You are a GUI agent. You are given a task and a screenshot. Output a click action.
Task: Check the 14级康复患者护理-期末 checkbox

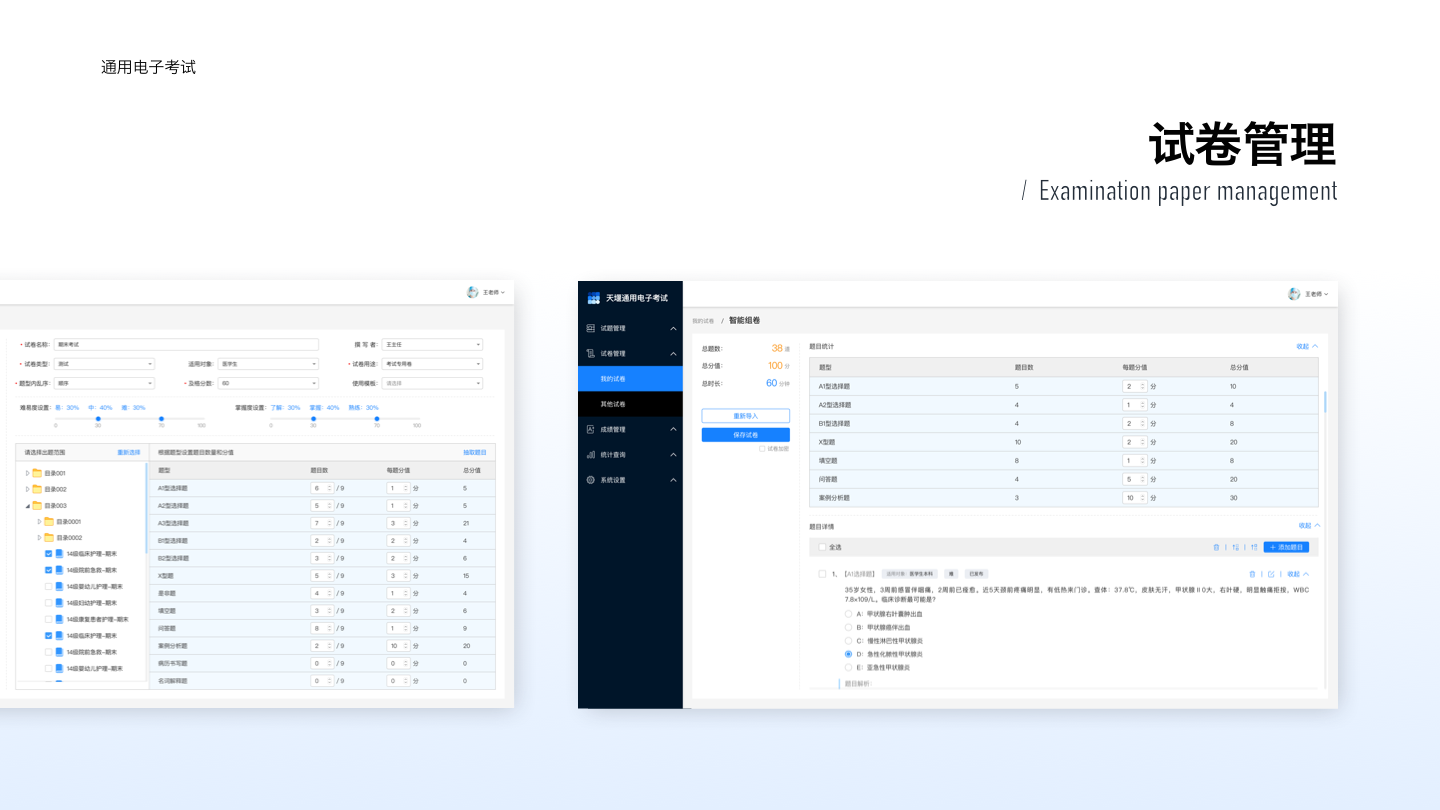(x=48, y=619)
